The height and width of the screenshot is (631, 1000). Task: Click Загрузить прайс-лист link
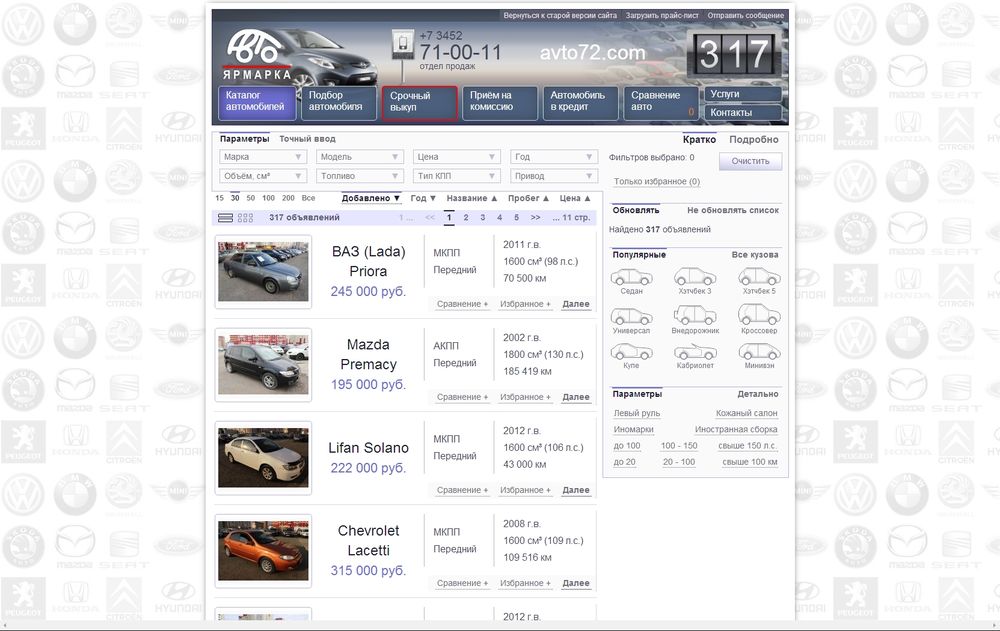662,15
